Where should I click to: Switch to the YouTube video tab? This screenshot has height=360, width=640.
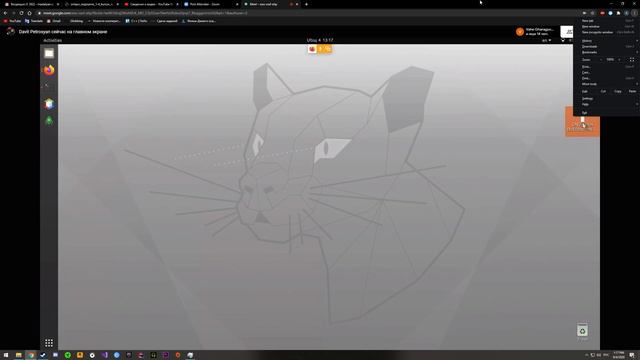(151, 4)
